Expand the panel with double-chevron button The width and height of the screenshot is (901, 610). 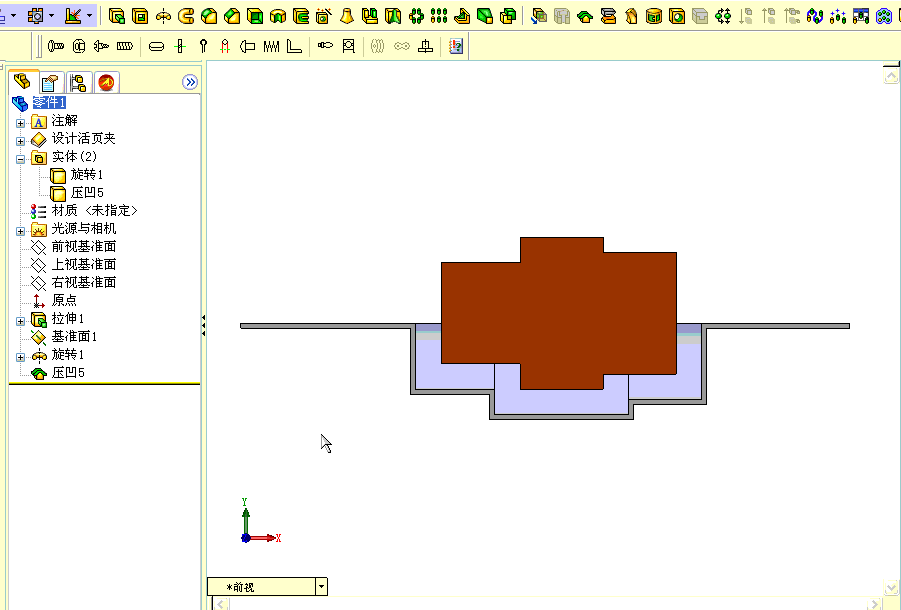190,82
